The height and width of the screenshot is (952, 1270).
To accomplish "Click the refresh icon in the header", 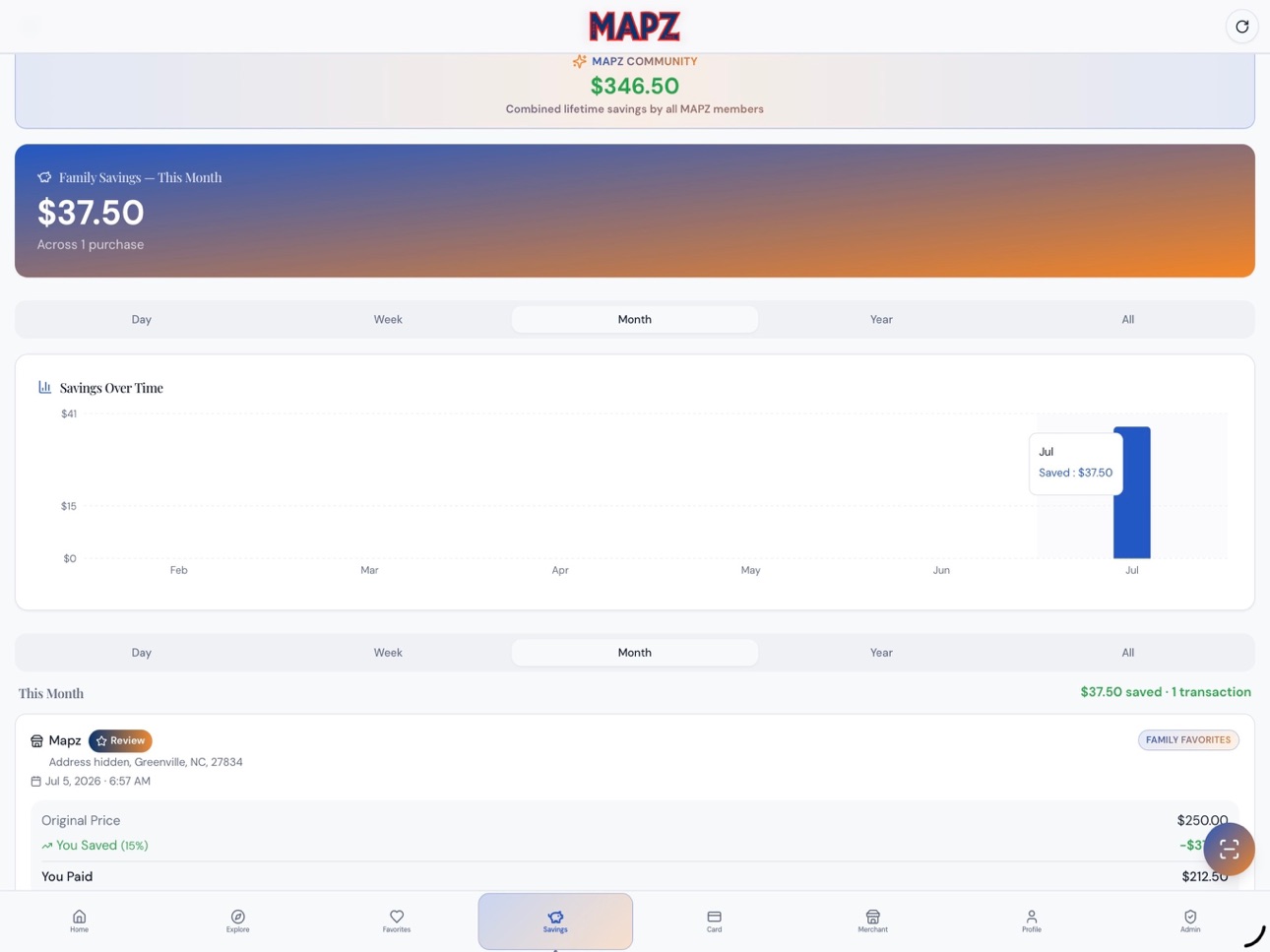I will coord(1241,27).
